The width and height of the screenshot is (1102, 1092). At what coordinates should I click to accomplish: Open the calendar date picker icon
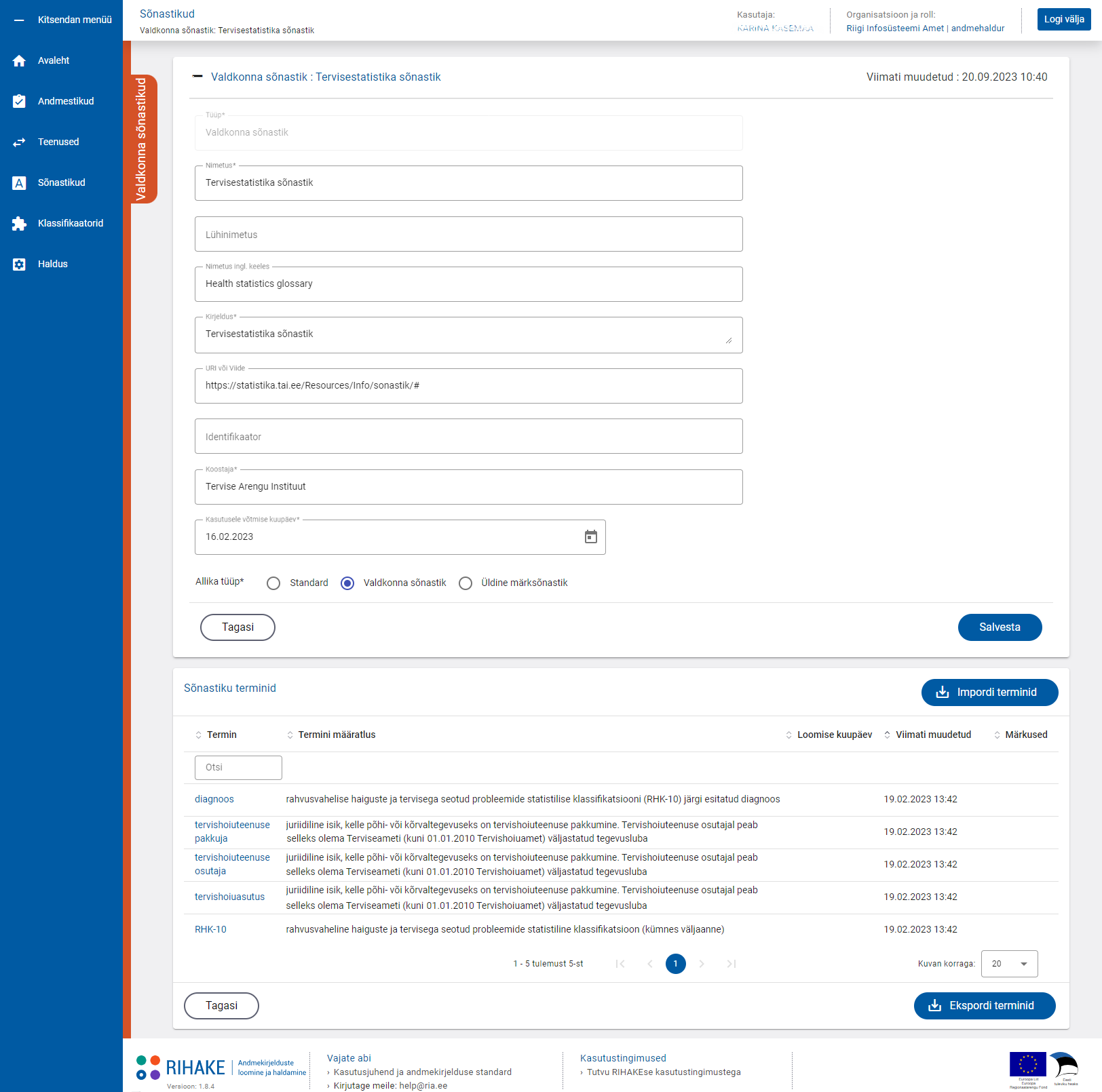(590, 537)
